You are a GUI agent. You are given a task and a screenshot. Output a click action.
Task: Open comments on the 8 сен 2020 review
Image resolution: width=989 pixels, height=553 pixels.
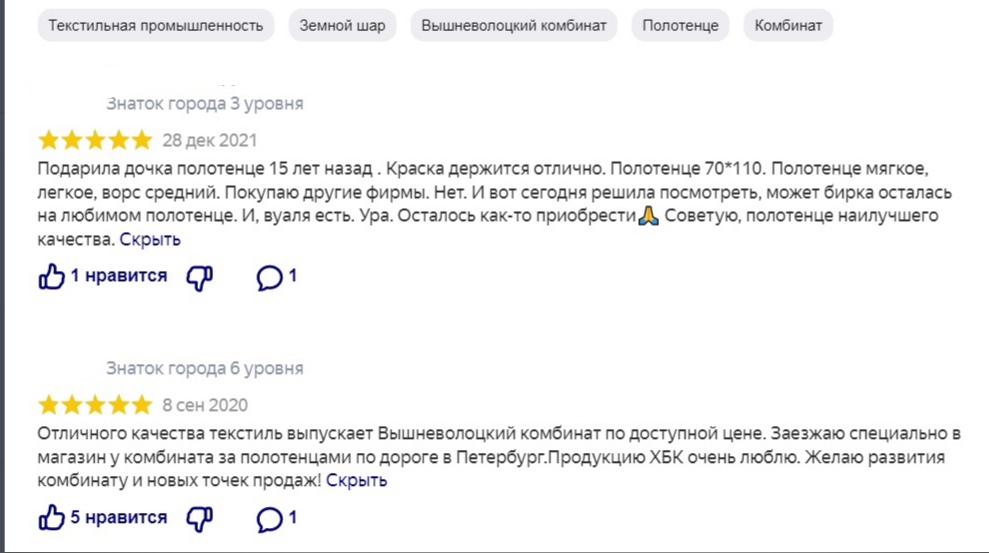click(x=270, y=518)
